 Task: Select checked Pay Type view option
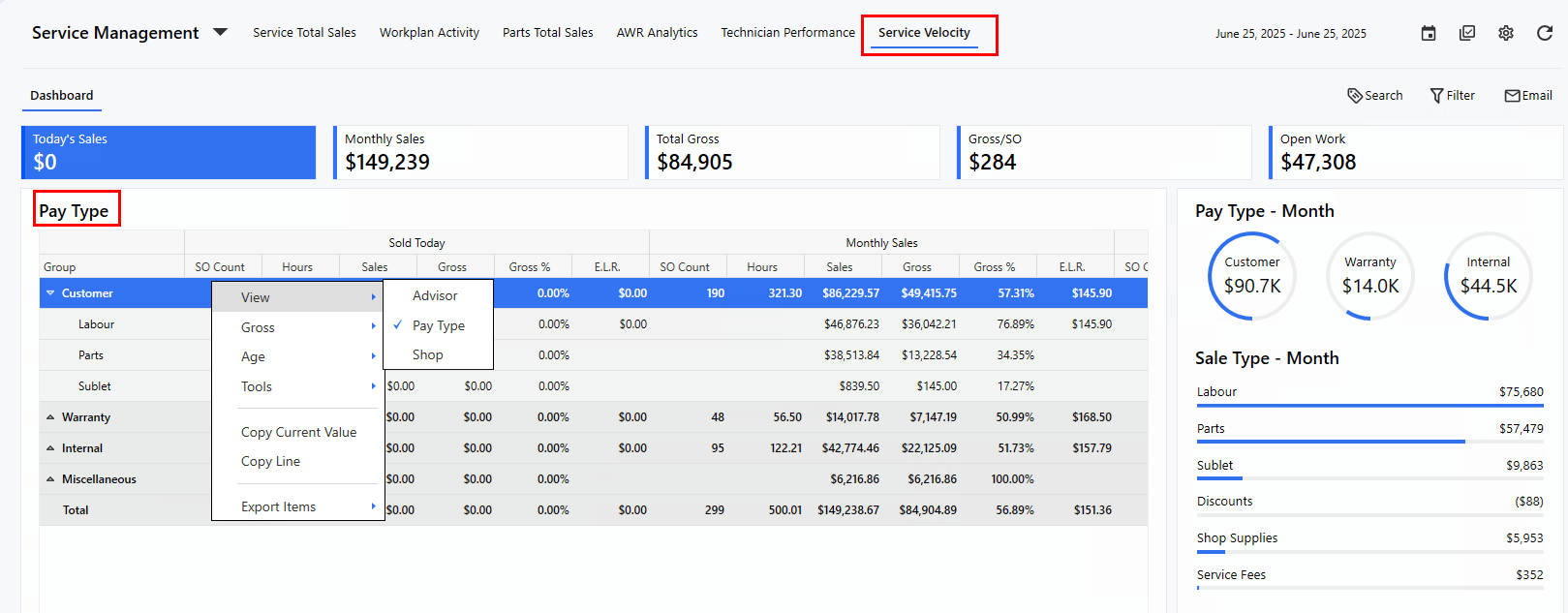(439, 326)
